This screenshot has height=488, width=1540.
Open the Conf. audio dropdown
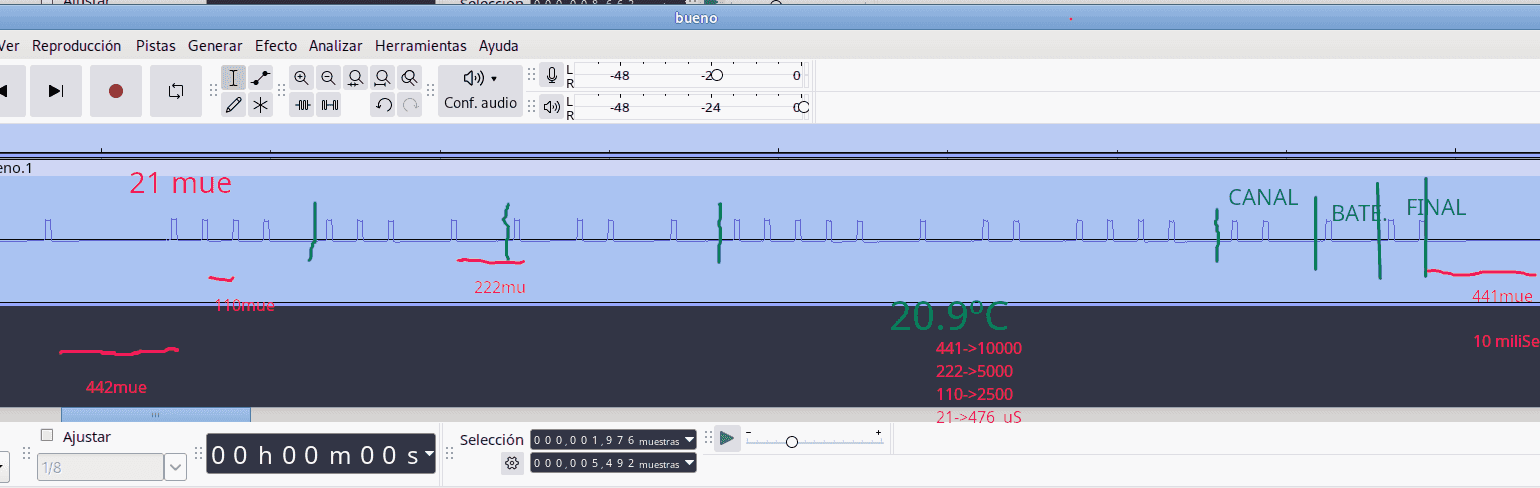[480, 90]
